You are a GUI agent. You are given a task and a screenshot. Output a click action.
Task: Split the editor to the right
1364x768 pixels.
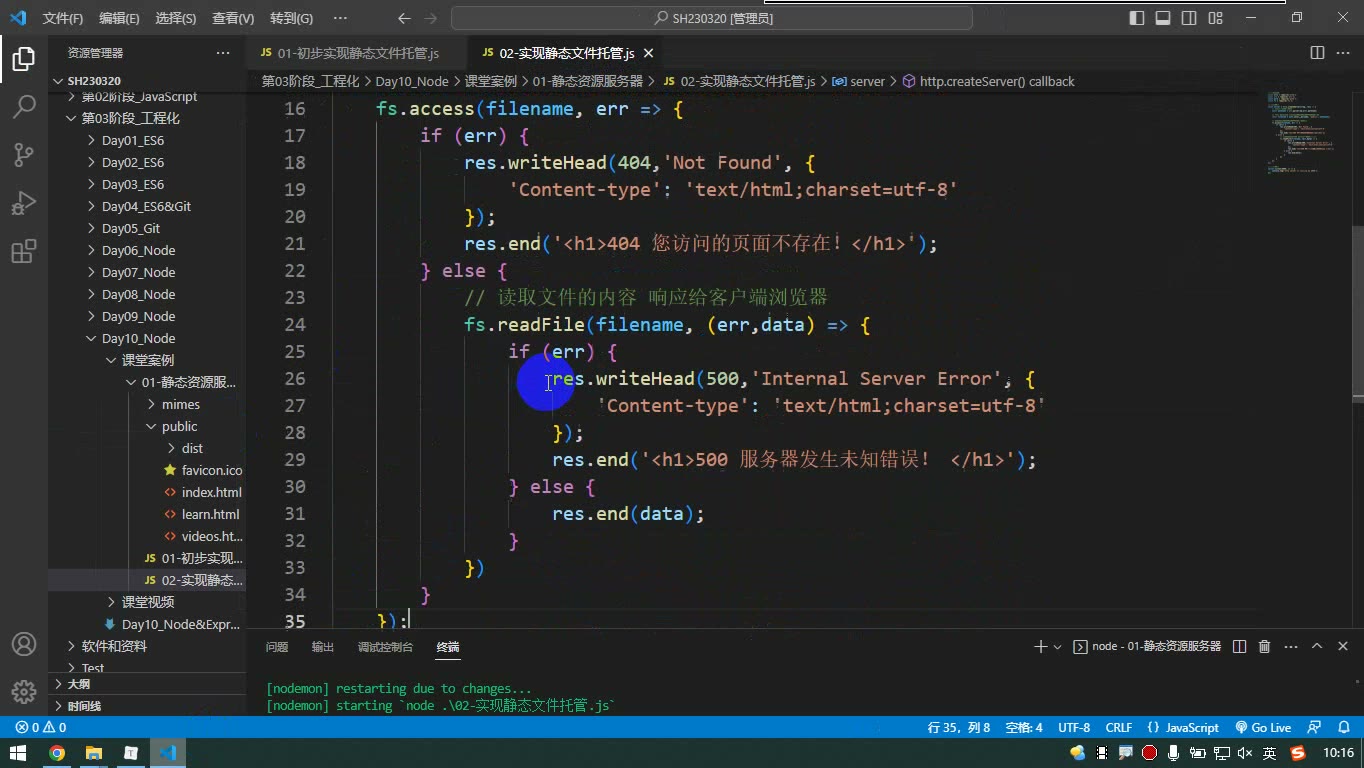pyautogui.click(x=1318, y=53)
